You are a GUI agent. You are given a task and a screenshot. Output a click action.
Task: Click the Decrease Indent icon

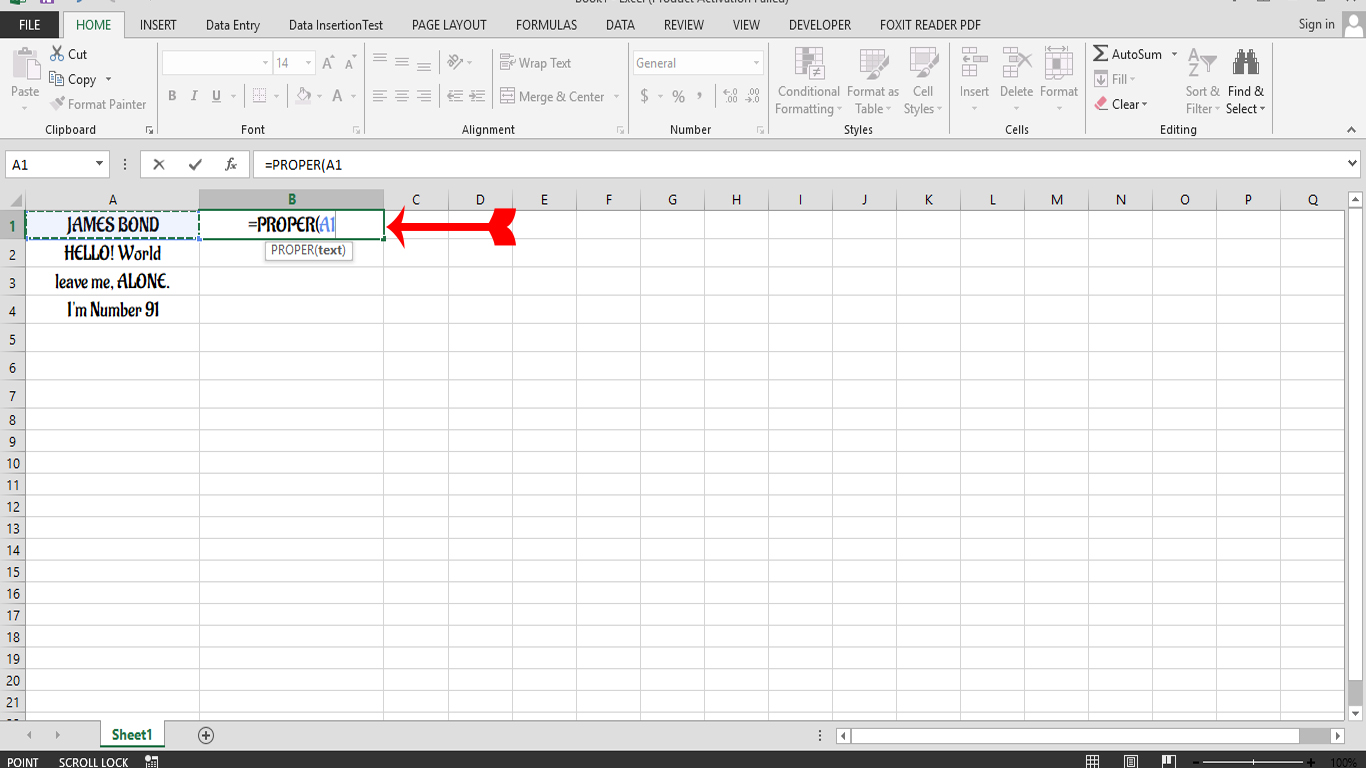click(x=455, y=96)
